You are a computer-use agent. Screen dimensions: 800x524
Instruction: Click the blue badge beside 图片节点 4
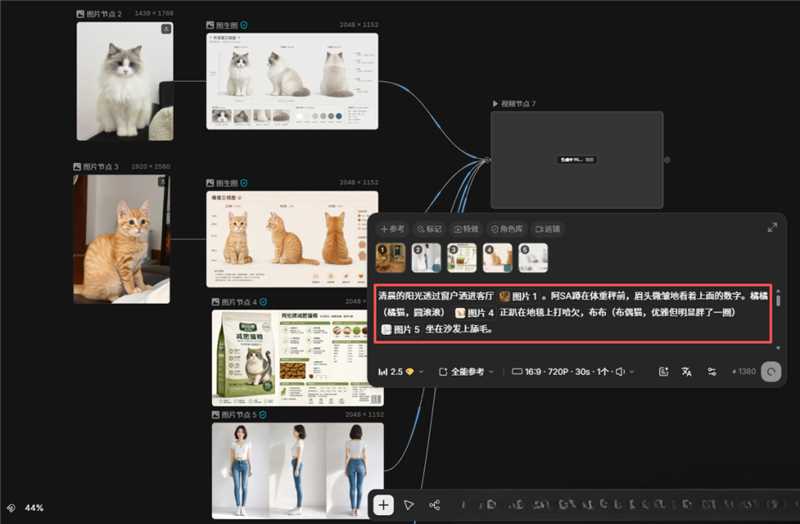pyautogui.click(x=263, y=302)
